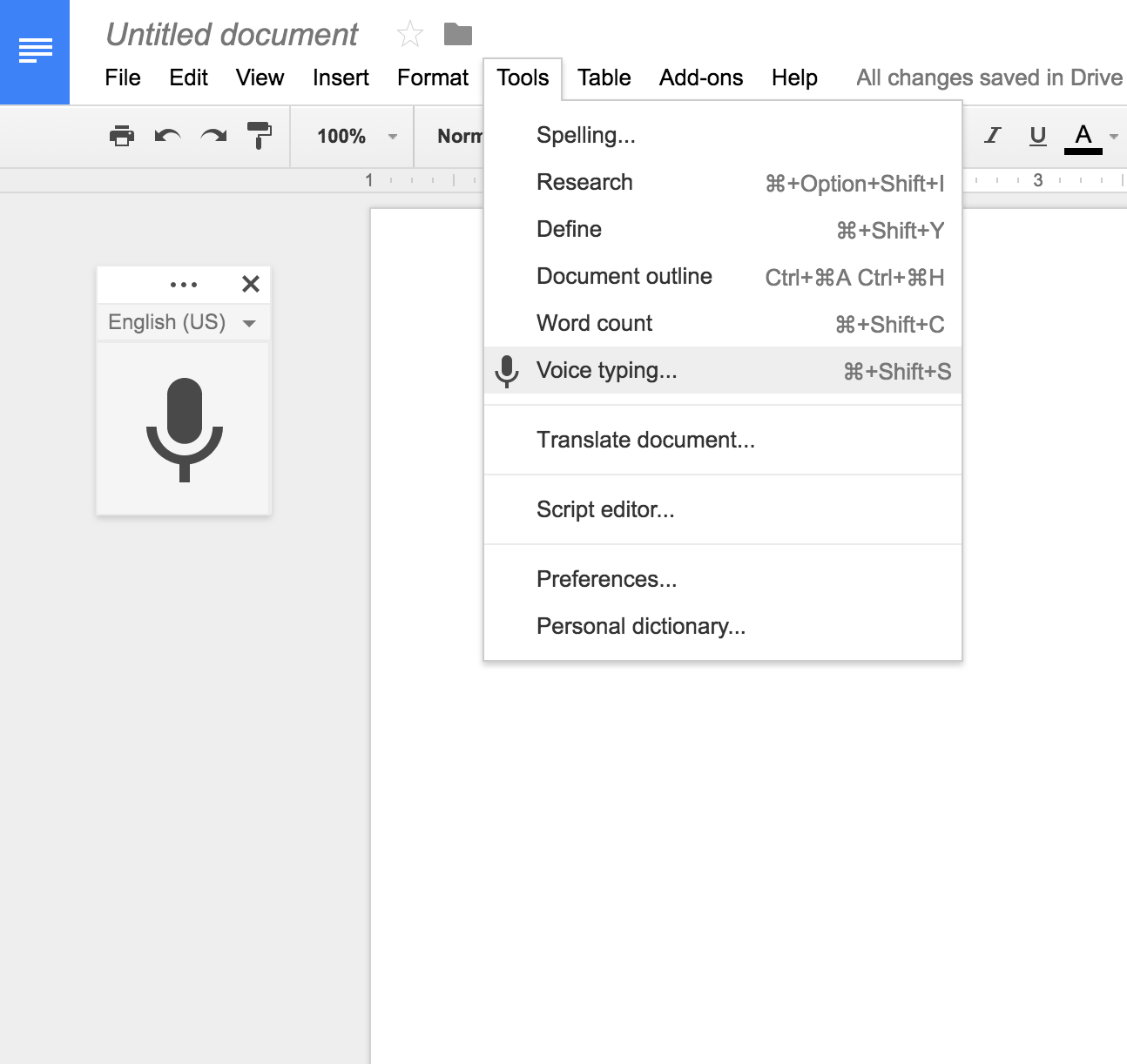Screen dimensions: 1127x1064
Task: Open the Help menu
Action: (x=794, y=77)
